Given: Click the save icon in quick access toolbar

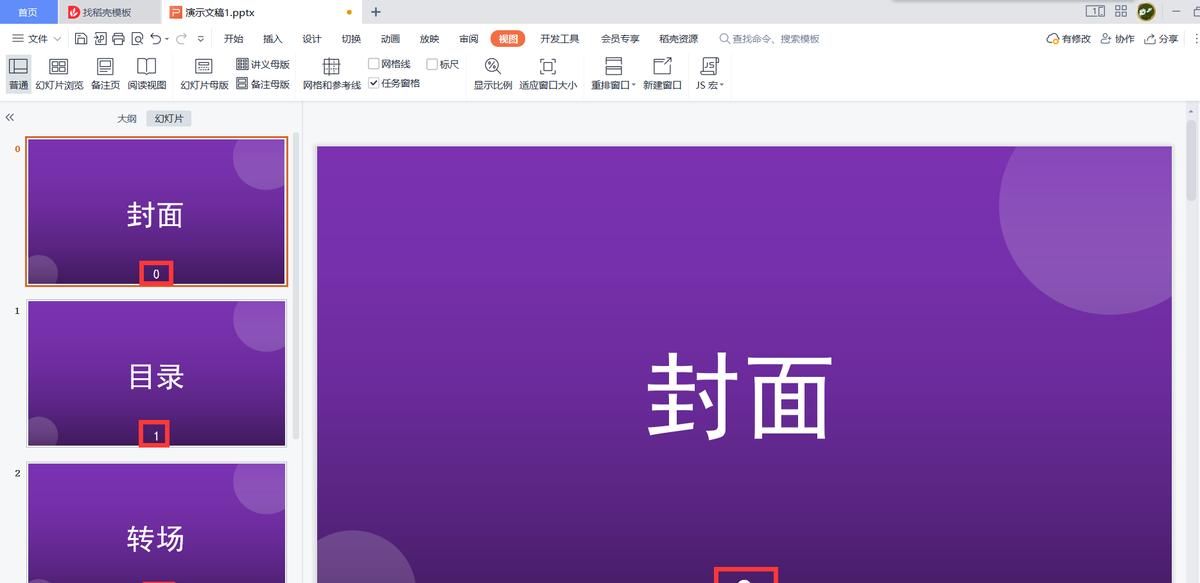Looking at the screenshot, I should pos(80,38).
